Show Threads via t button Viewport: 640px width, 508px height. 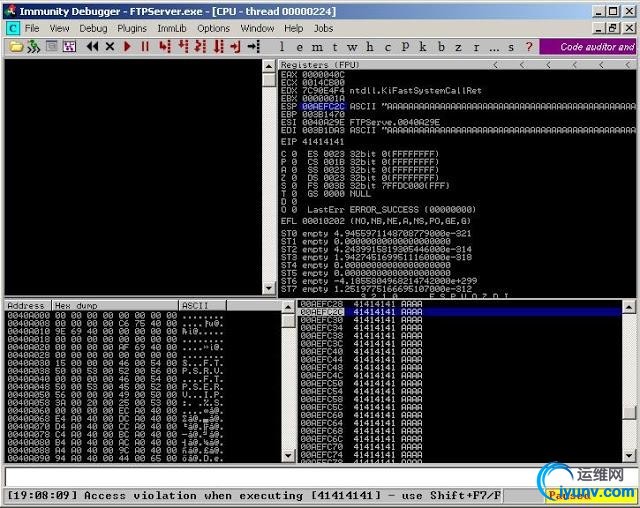click(335, 47)
